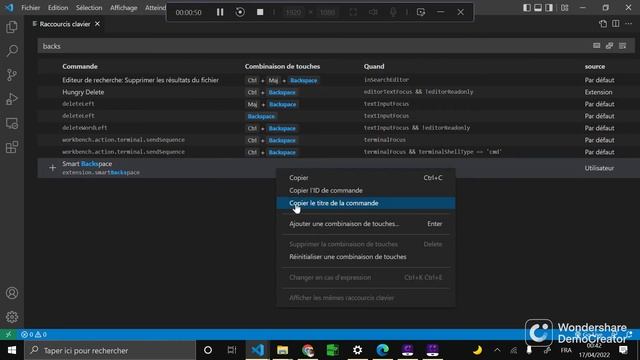Open the Fichier menu

coord(31,8)
